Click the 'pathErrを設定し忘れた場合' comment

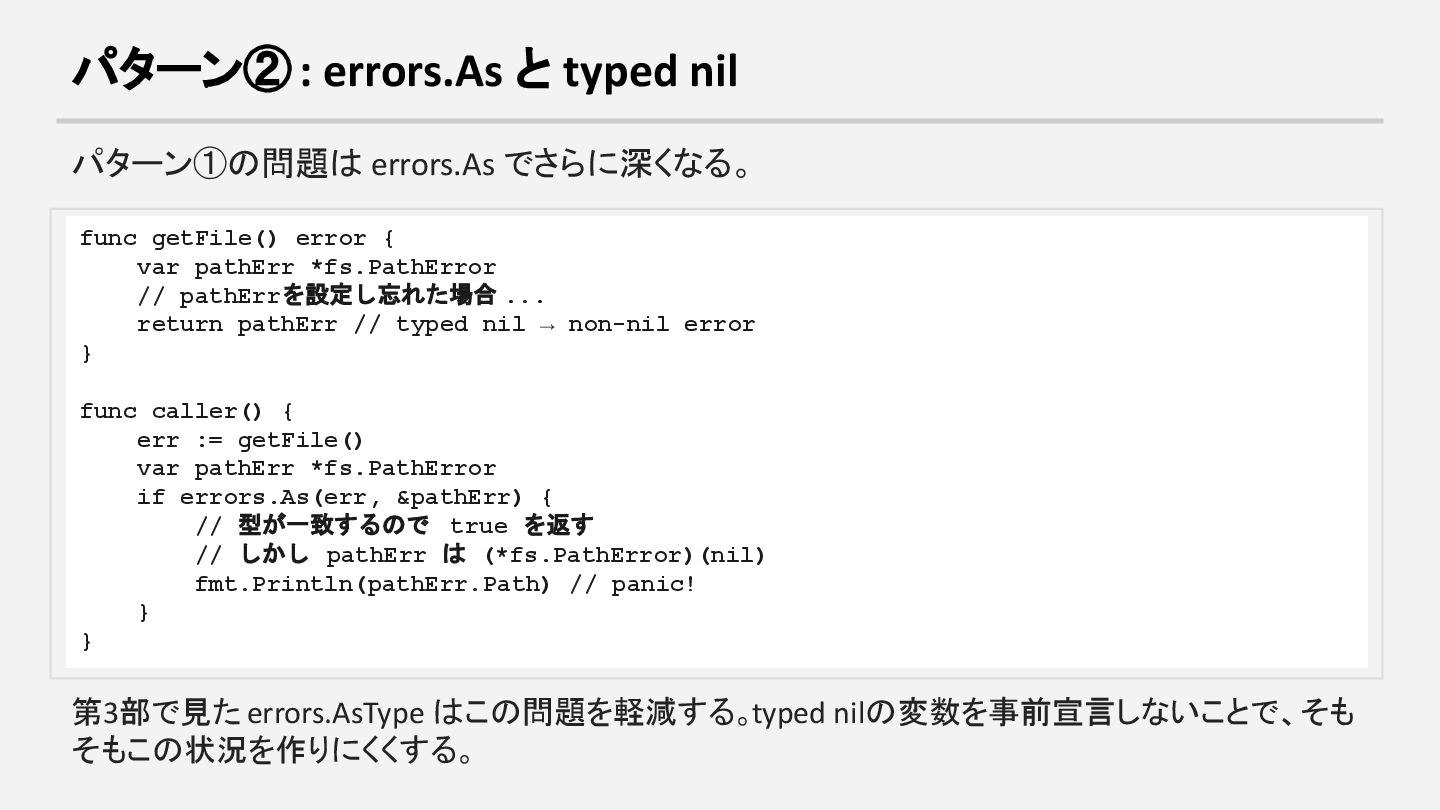tap(340, 296)
